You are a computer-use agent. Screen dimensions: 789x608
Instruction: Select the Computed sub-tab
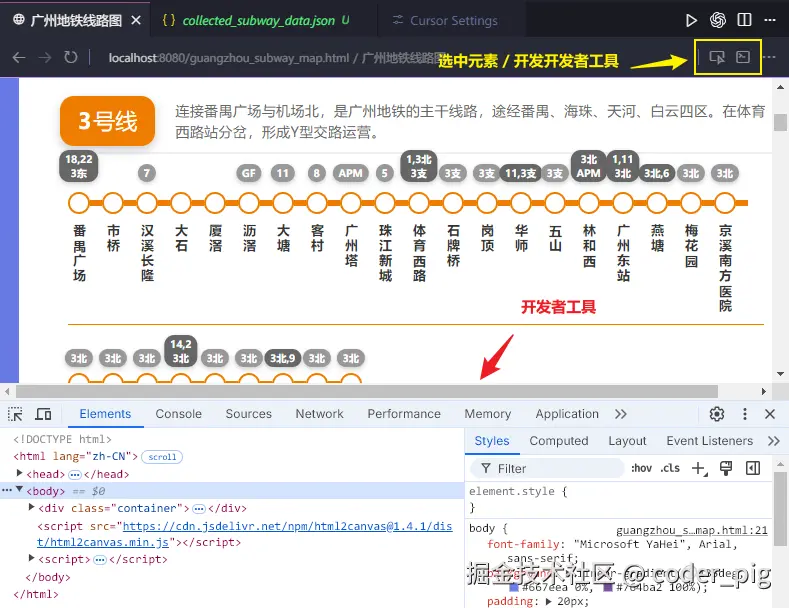point(559,441)
